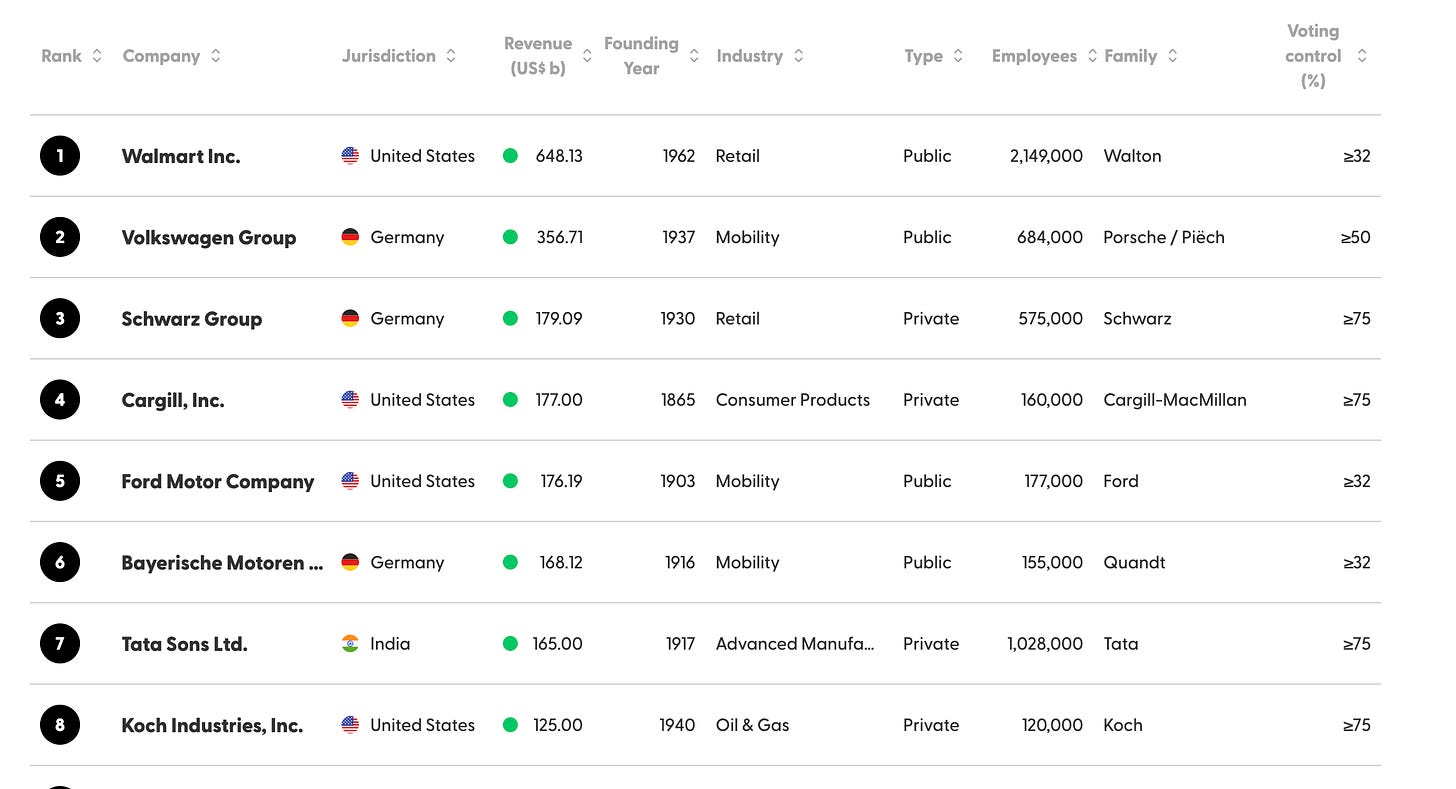Click rank 4 badge
Image resolution: width=1456 pixels, height=789 pixels.
[60, 400]
